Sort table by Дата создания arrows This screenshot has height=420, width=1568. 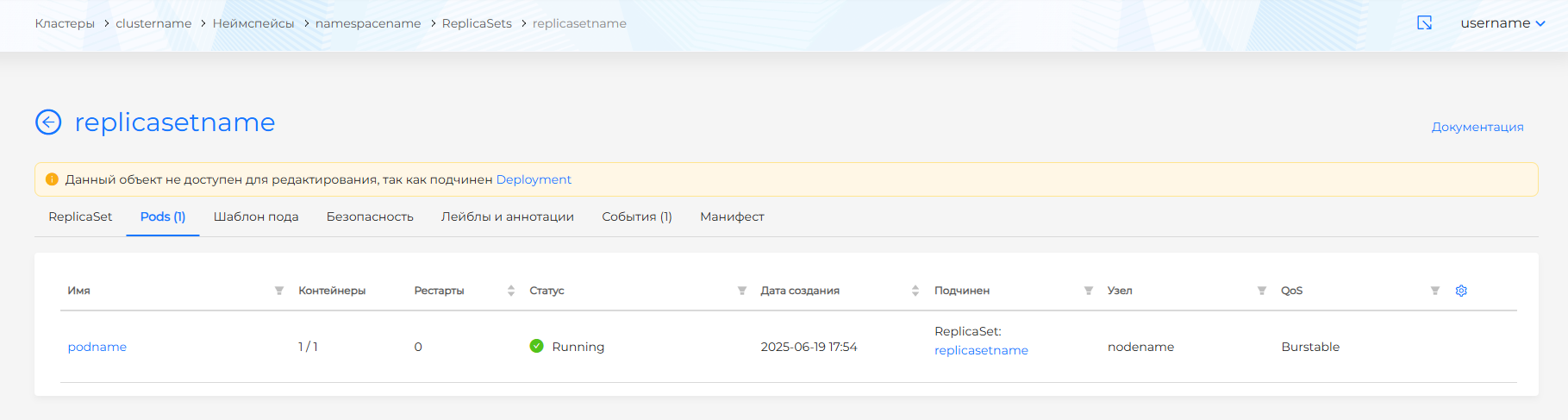pos(915,291)
